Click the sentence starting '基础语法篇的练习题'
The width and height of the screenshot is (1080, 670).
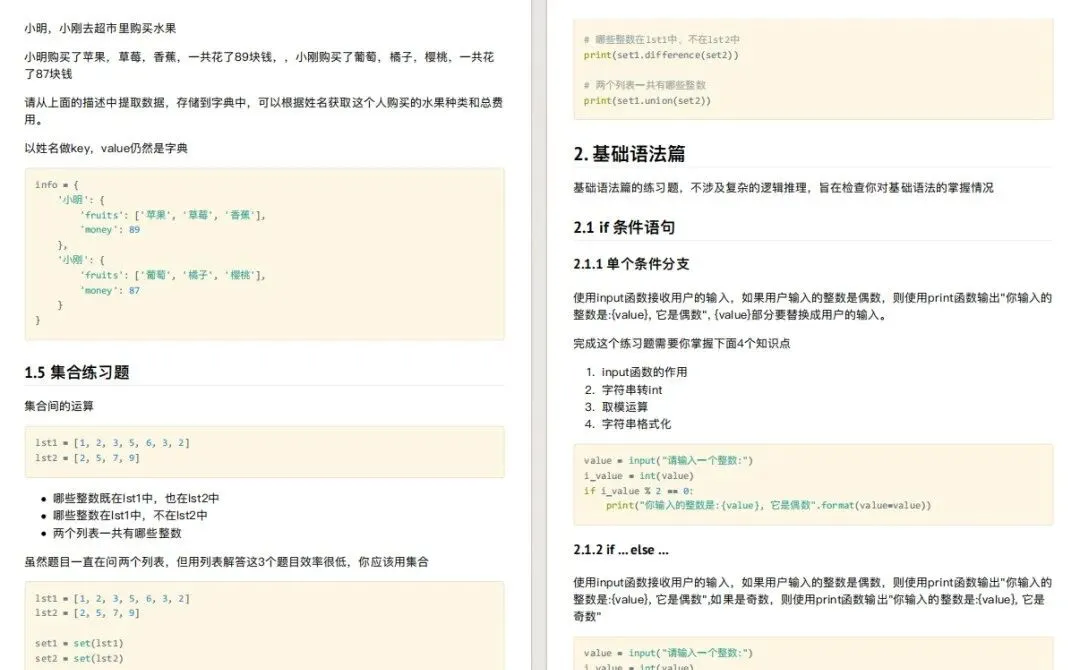(783, 187)
